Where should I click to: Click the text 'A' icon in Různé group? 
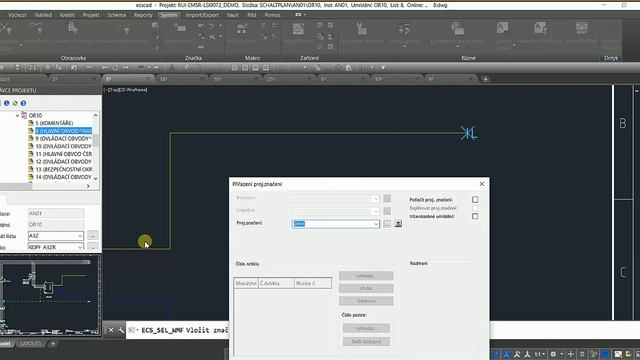502,28
